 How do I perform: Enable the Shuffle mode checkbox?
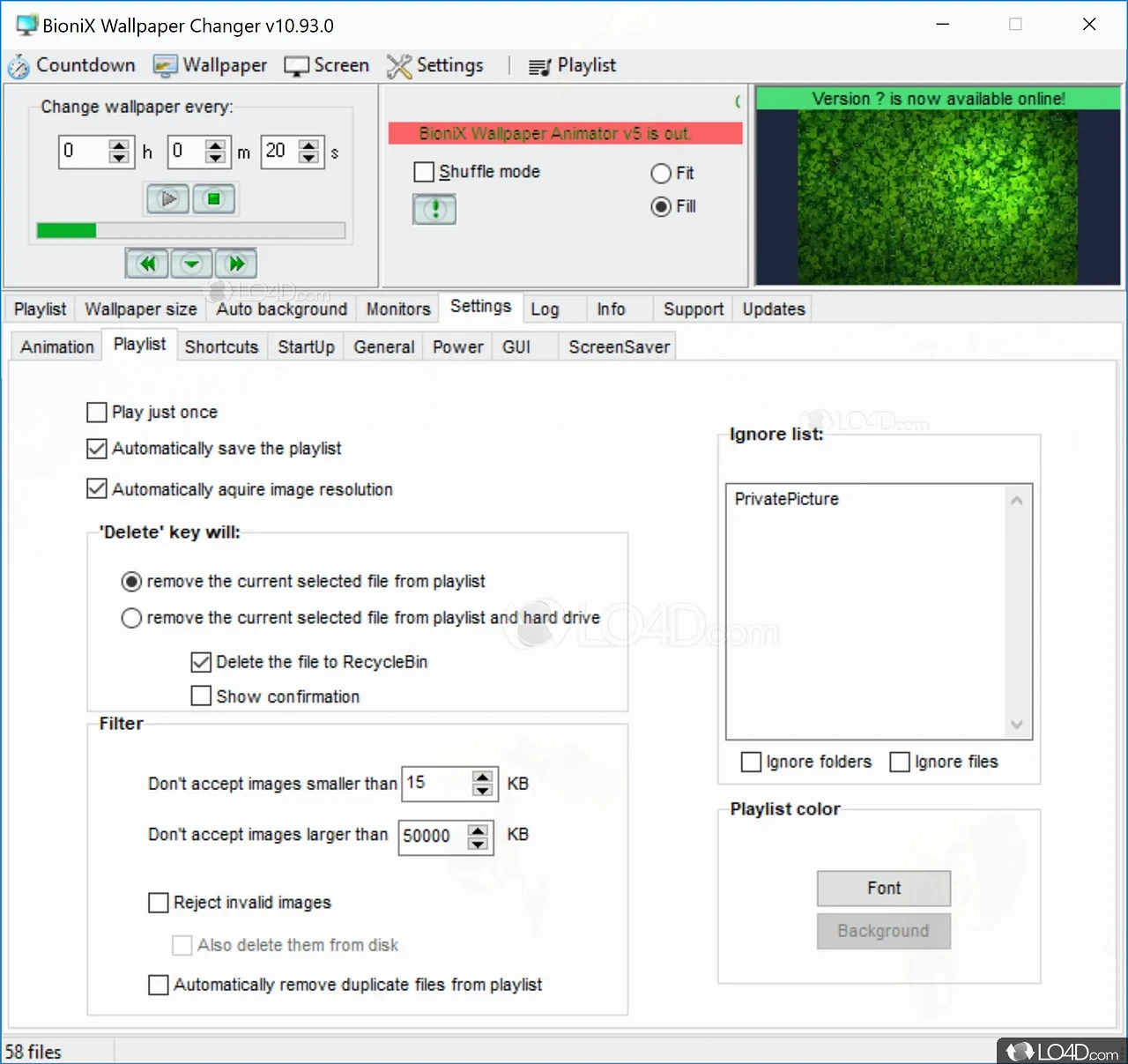click(424, 172)
